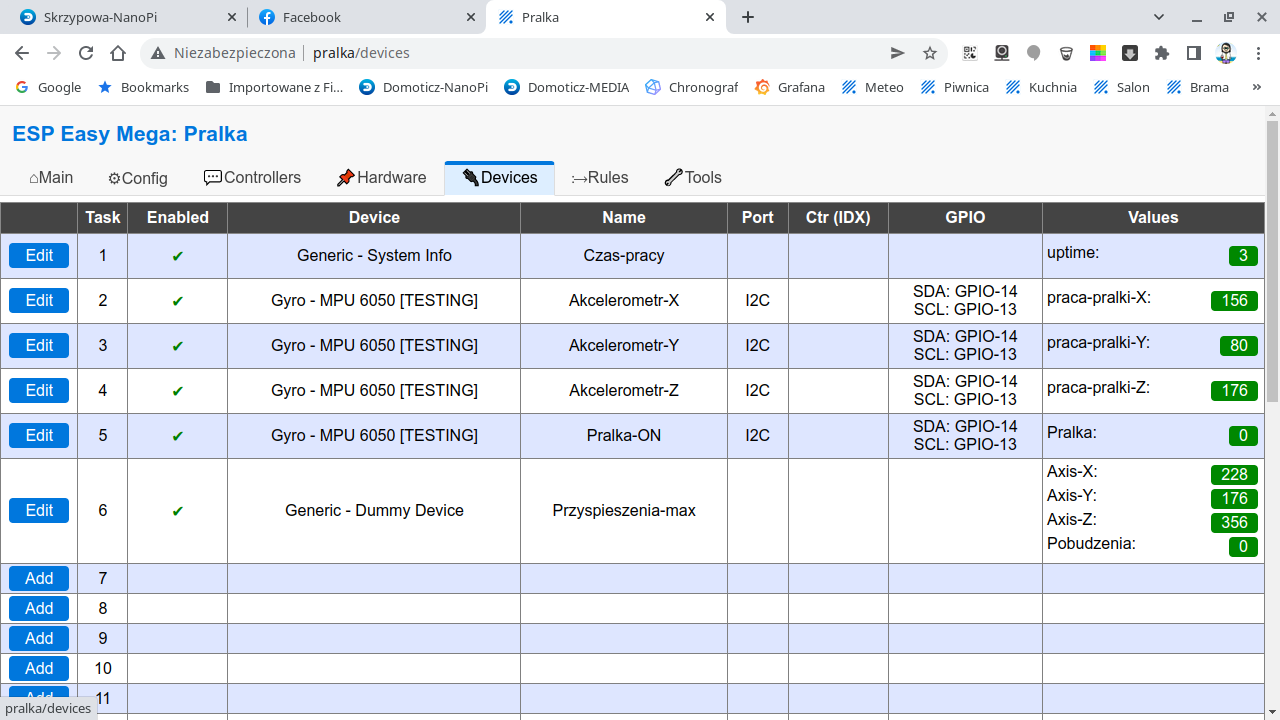Open the Rules tab

coord(600,178)
